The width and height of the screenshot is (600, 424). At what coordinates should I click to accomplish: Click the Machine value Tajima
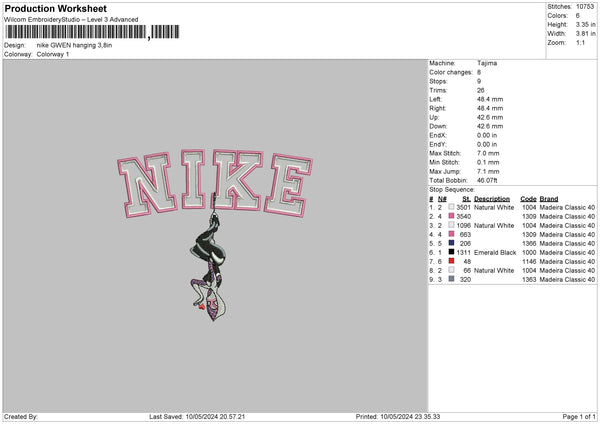(487, 63)
